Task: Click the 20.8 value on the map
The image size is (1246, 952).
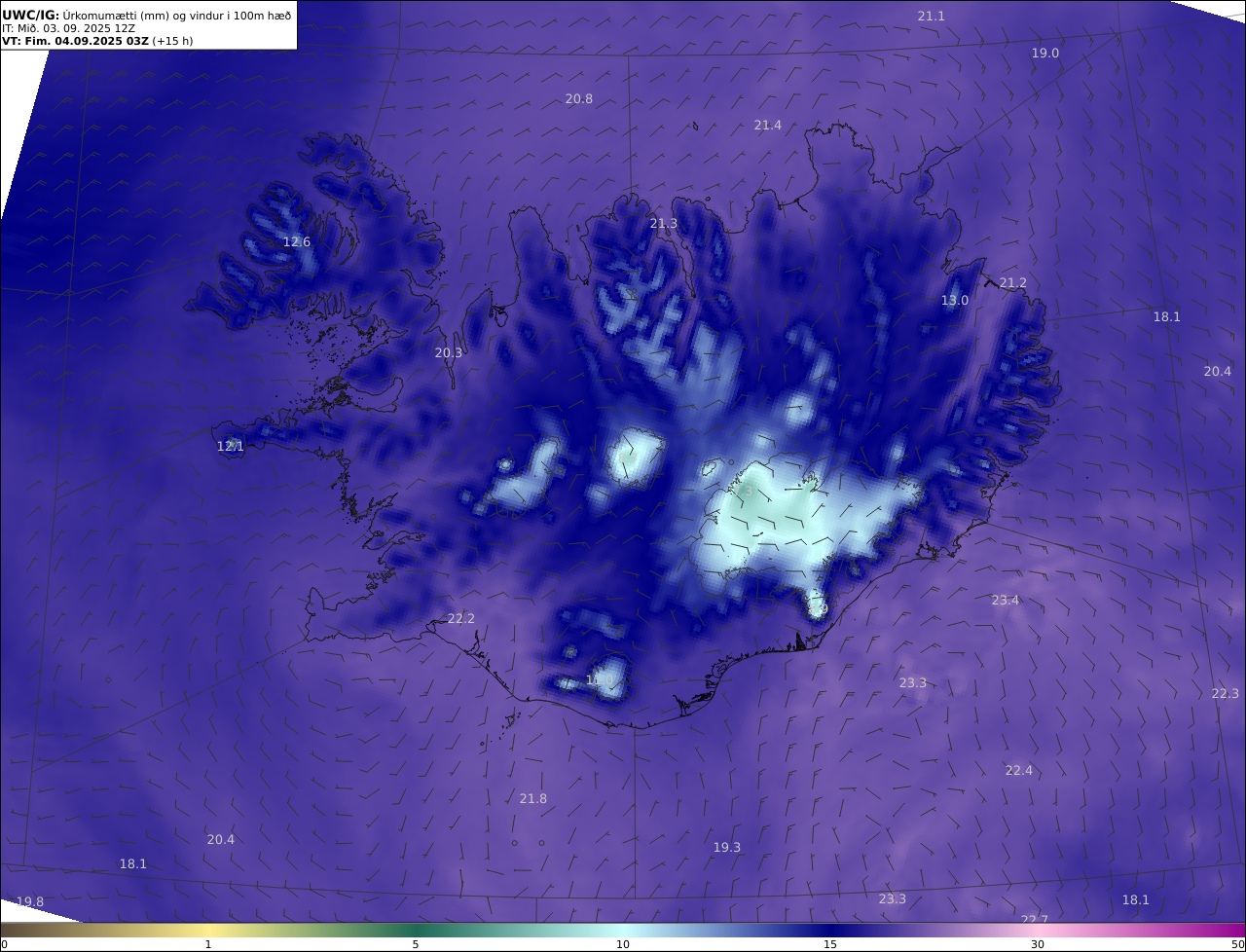Action: click(579, 98)
